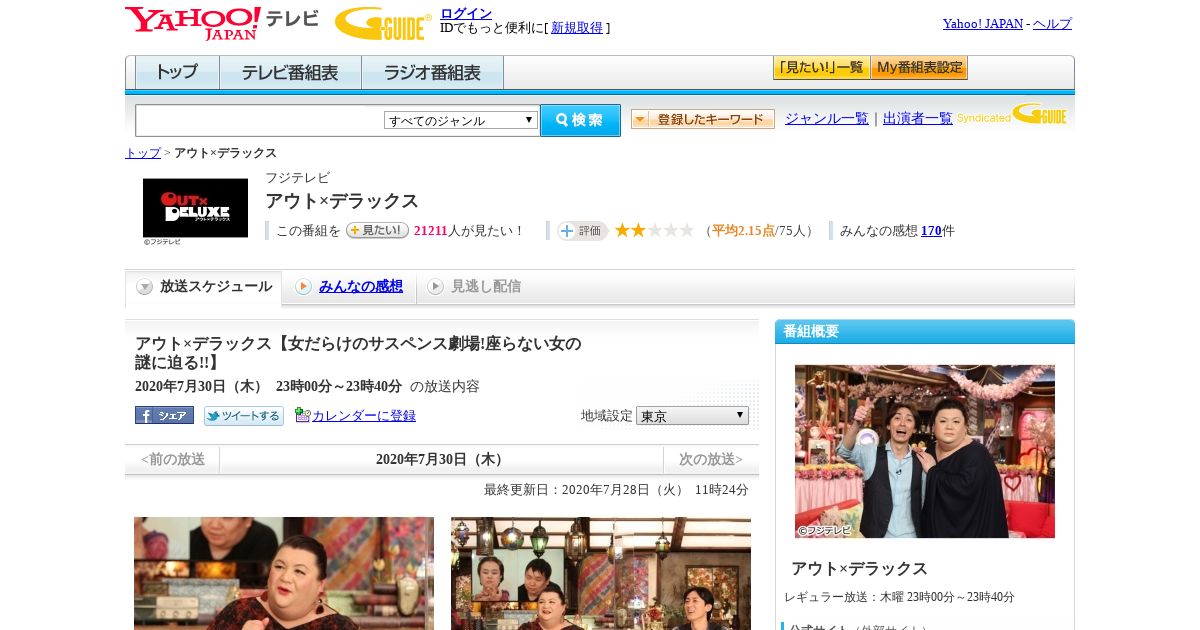Screen dimensions: 1200x630
Task: Select the 見逃し配信 tab
Action: tap(474, 287)
